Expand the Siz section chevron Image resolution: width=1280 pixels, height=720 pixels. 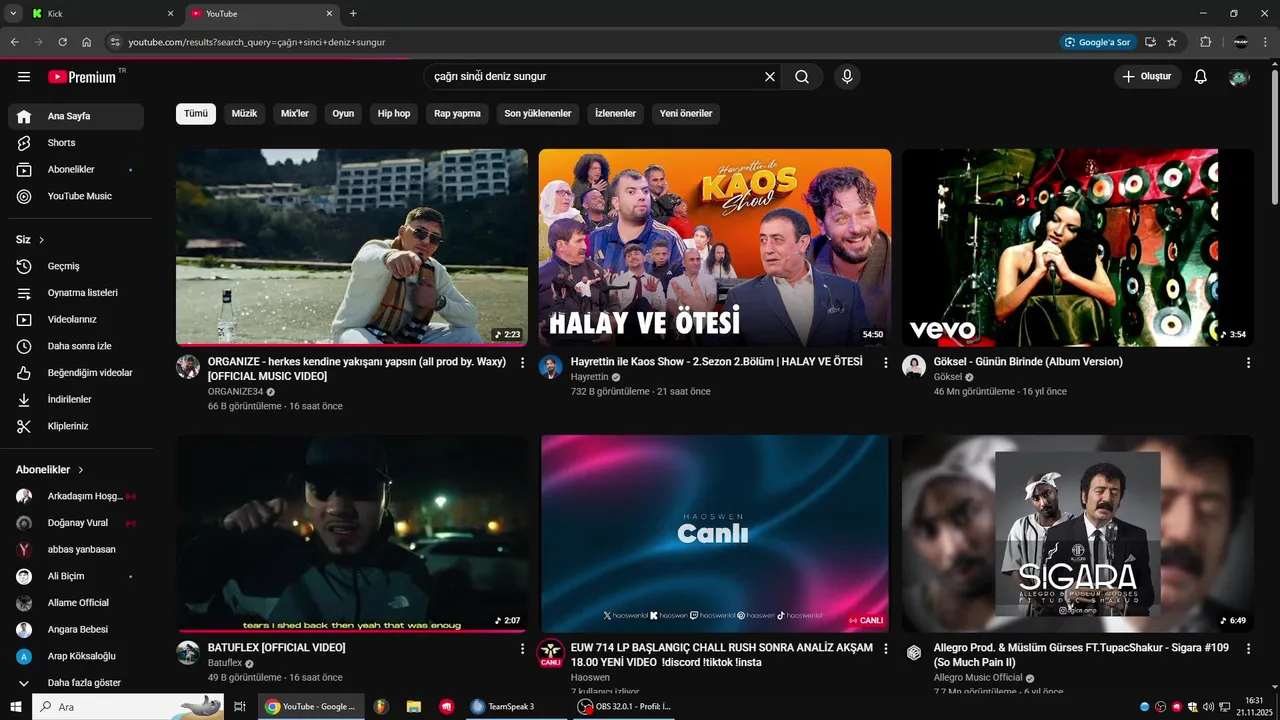pos(41,240)
